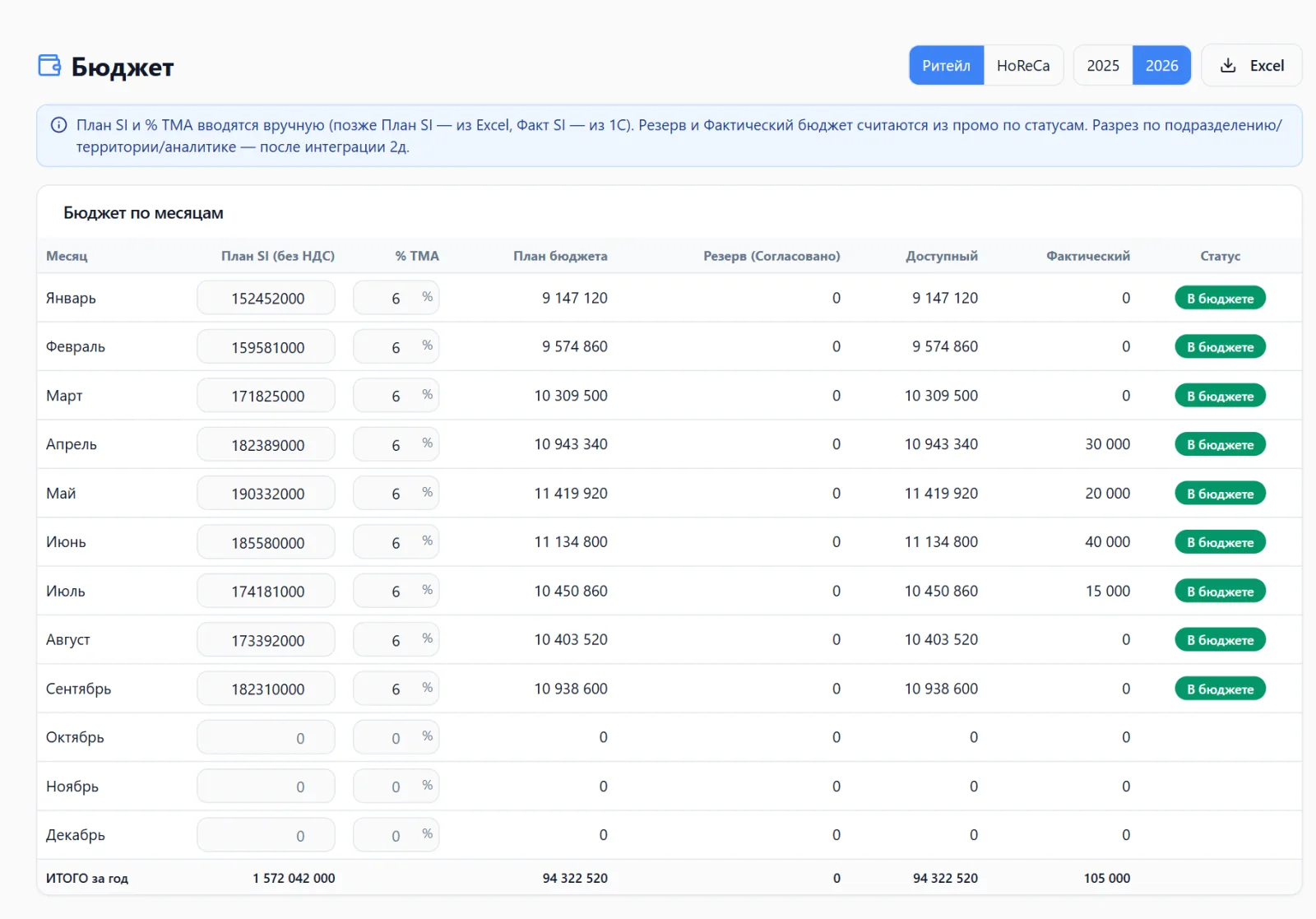Click the info icon in the blue notice
1316x919 pixels.
59,125
